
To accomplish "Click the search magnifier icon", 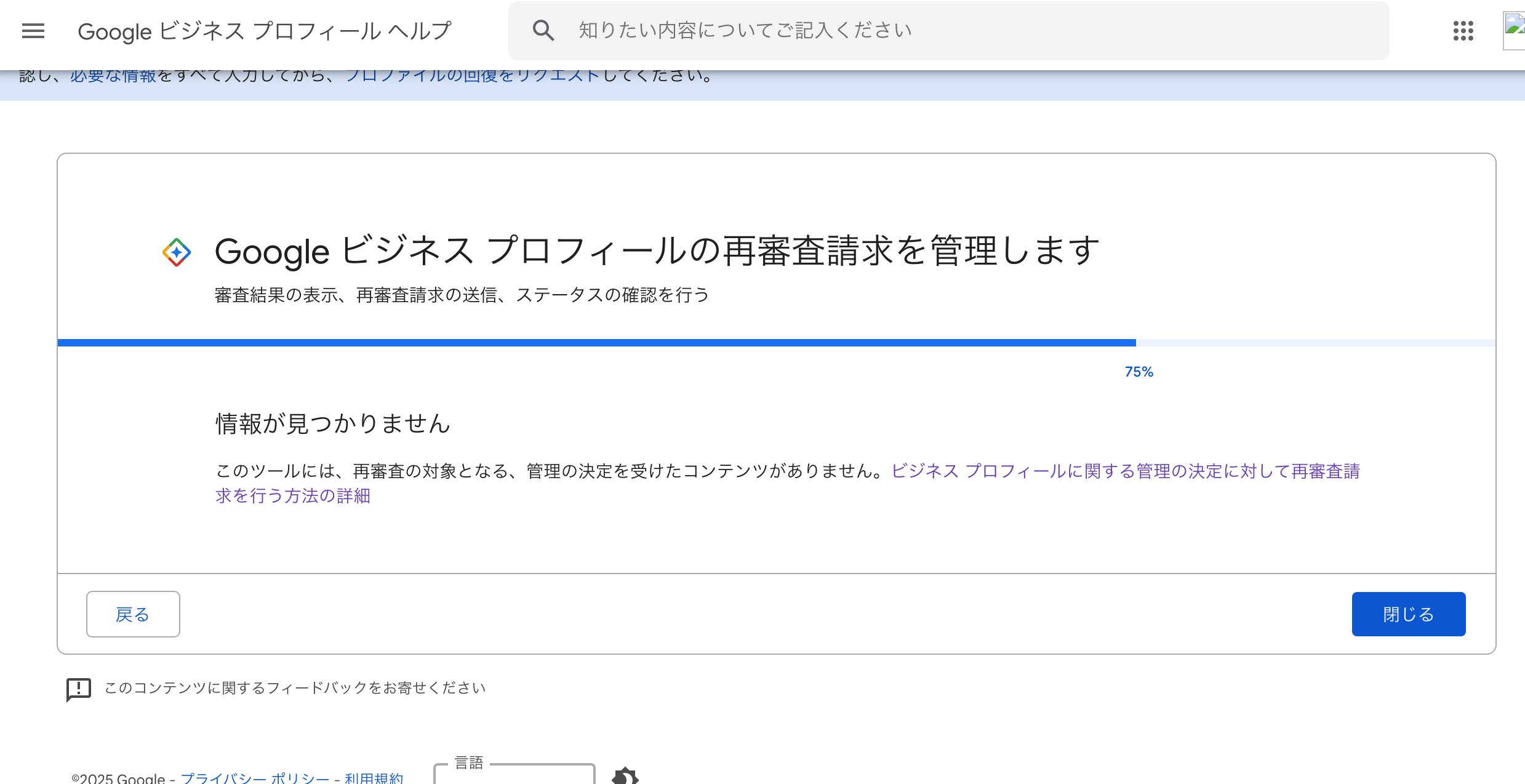I will (x=543, y=30).
